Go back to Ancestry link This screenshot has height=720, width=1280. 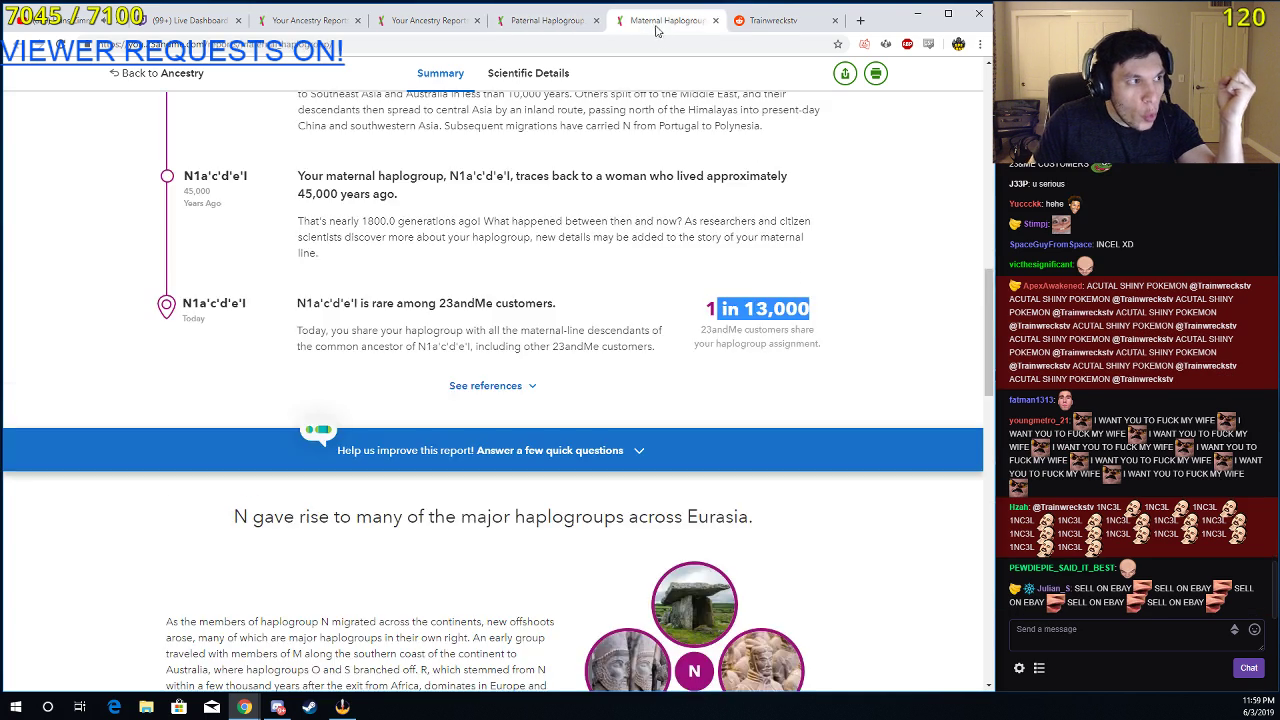[157, 73]
